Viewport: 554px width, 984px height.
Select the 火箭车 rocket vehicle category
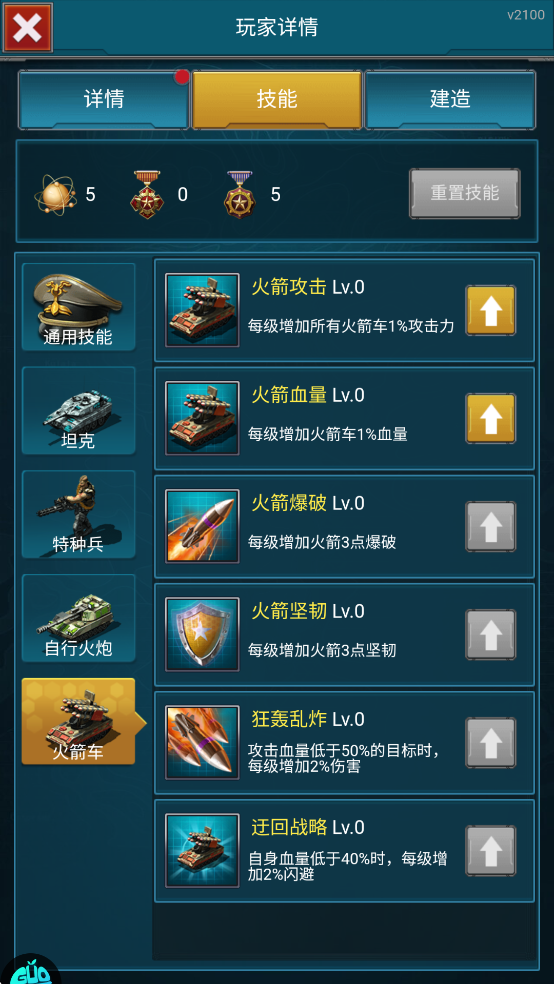click(78, 721)
